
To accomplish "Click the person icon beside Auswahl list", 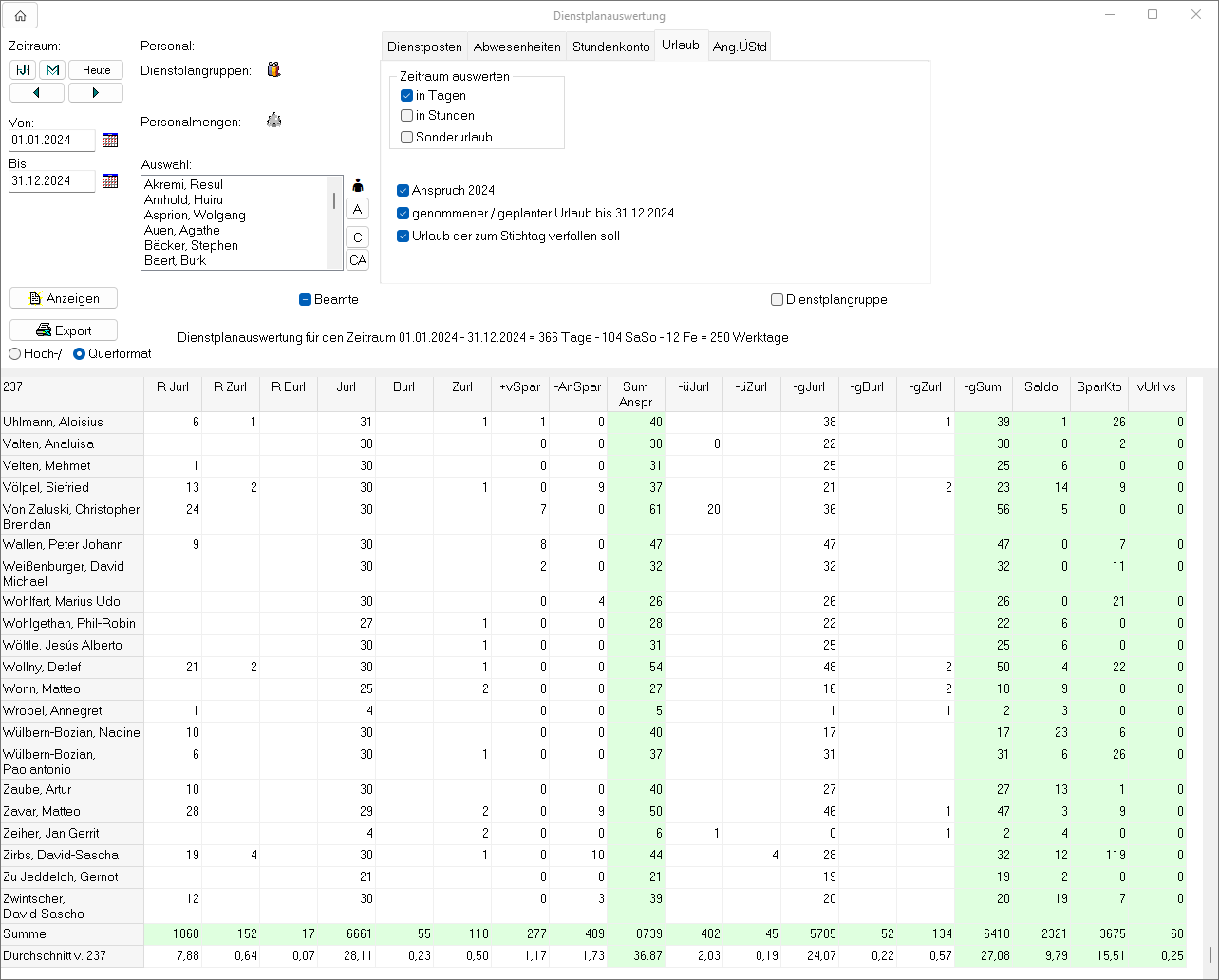I will point(358,185).
